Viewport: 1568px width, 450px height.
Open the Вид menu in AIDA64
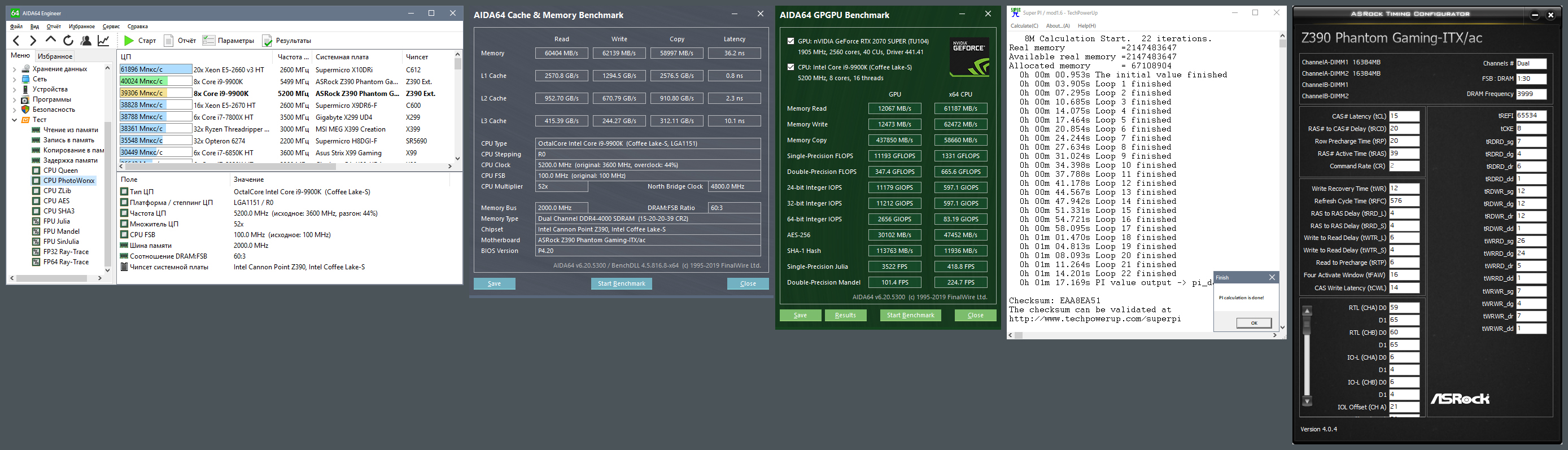[34, 27]
